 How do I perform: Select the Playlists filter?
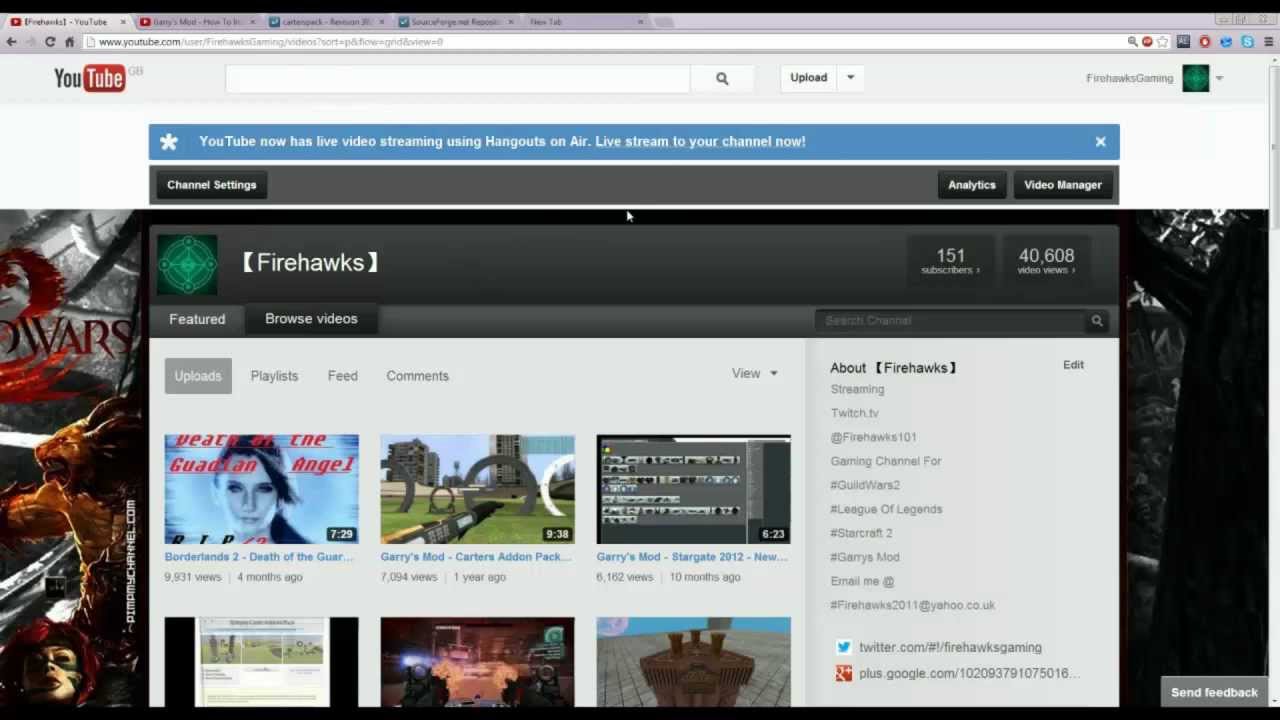(274, 376)
